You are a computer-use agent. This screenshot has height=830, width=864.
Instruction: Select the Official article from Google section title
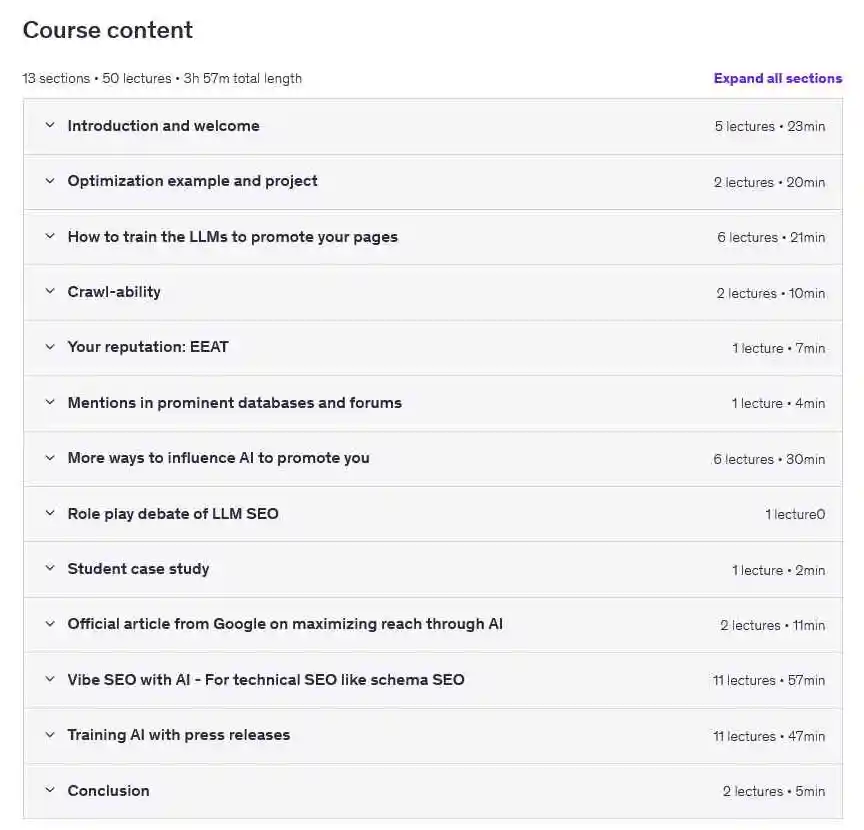coord(285,624)
